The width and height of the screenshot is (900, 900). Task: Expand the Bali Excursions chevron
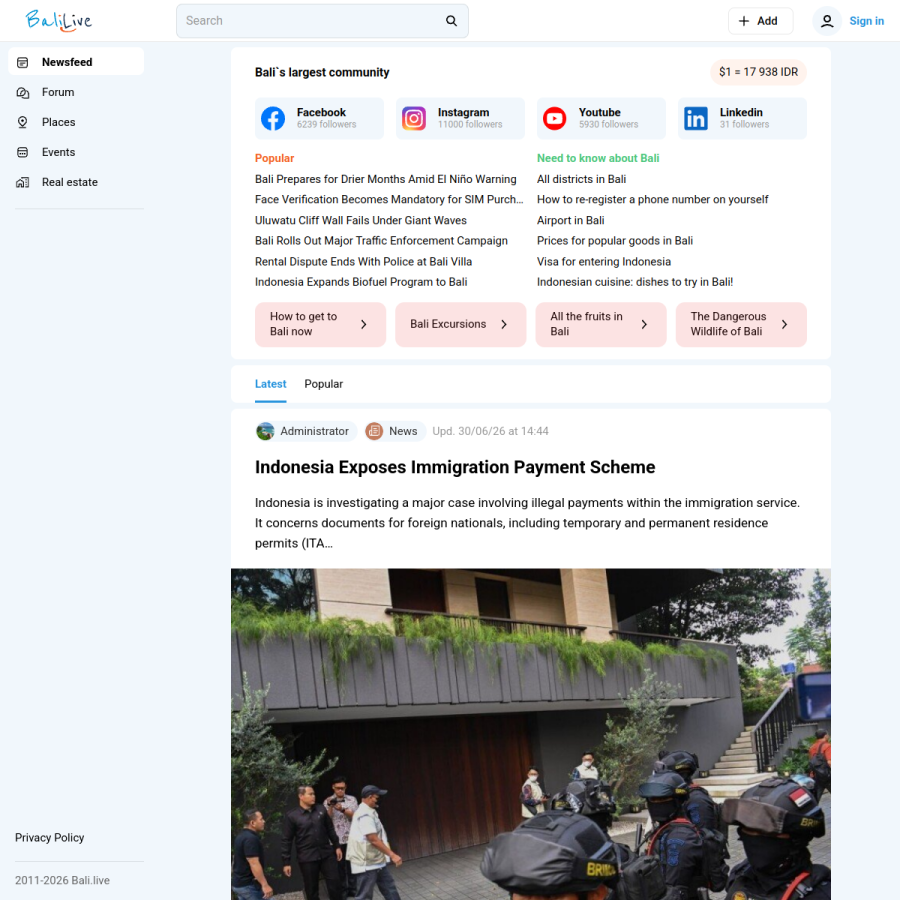[504, 324]
